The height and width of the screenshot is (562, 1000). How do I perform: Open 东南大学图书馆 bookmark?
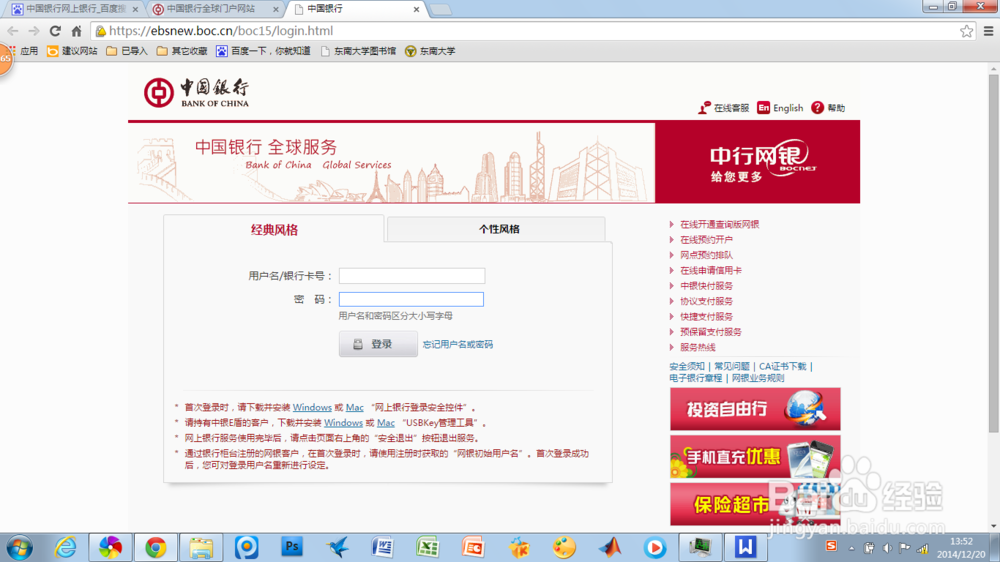coord(358,51)
